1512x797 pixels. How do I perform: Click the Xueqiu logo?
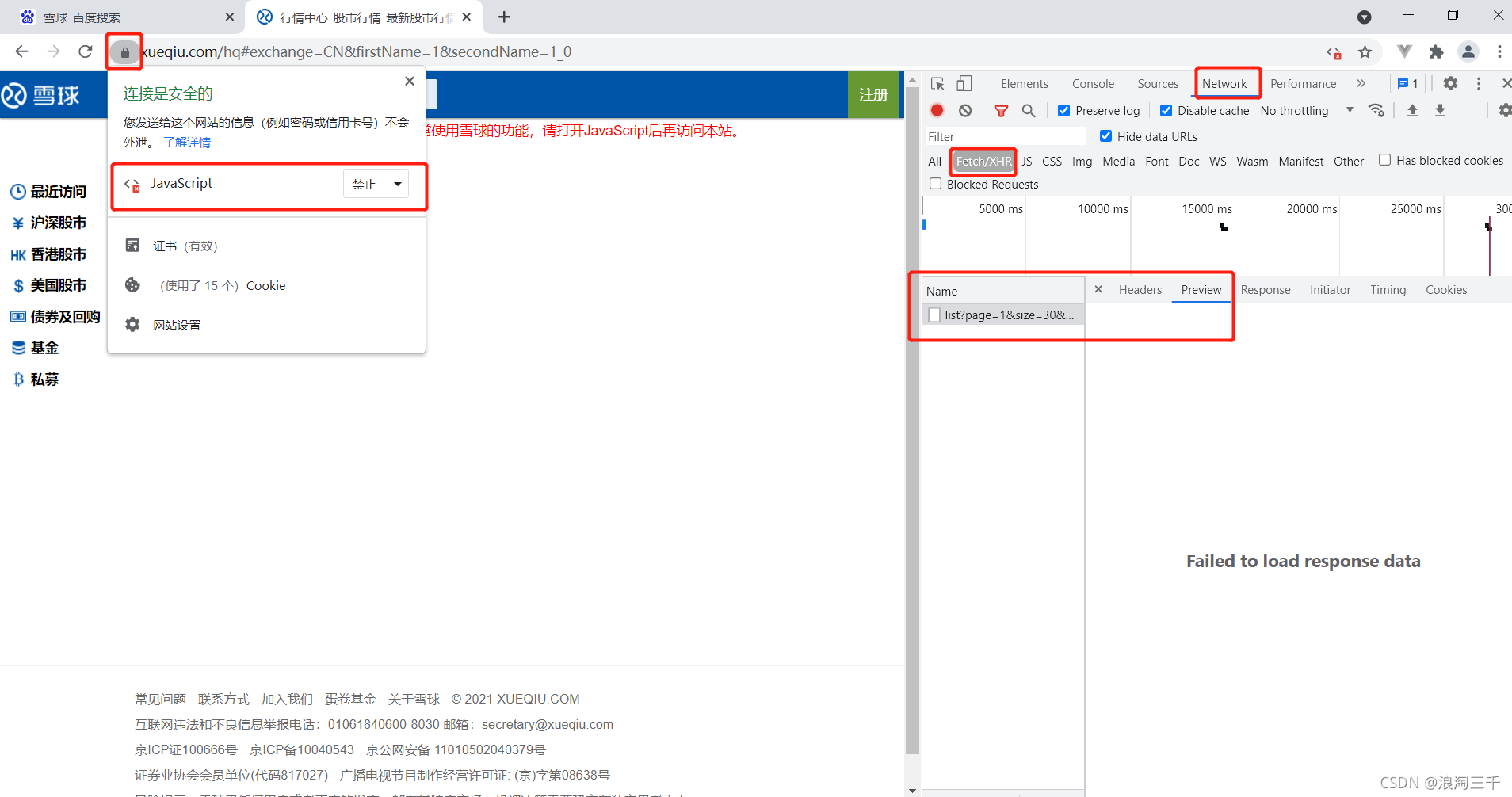(x=40, y=96)
